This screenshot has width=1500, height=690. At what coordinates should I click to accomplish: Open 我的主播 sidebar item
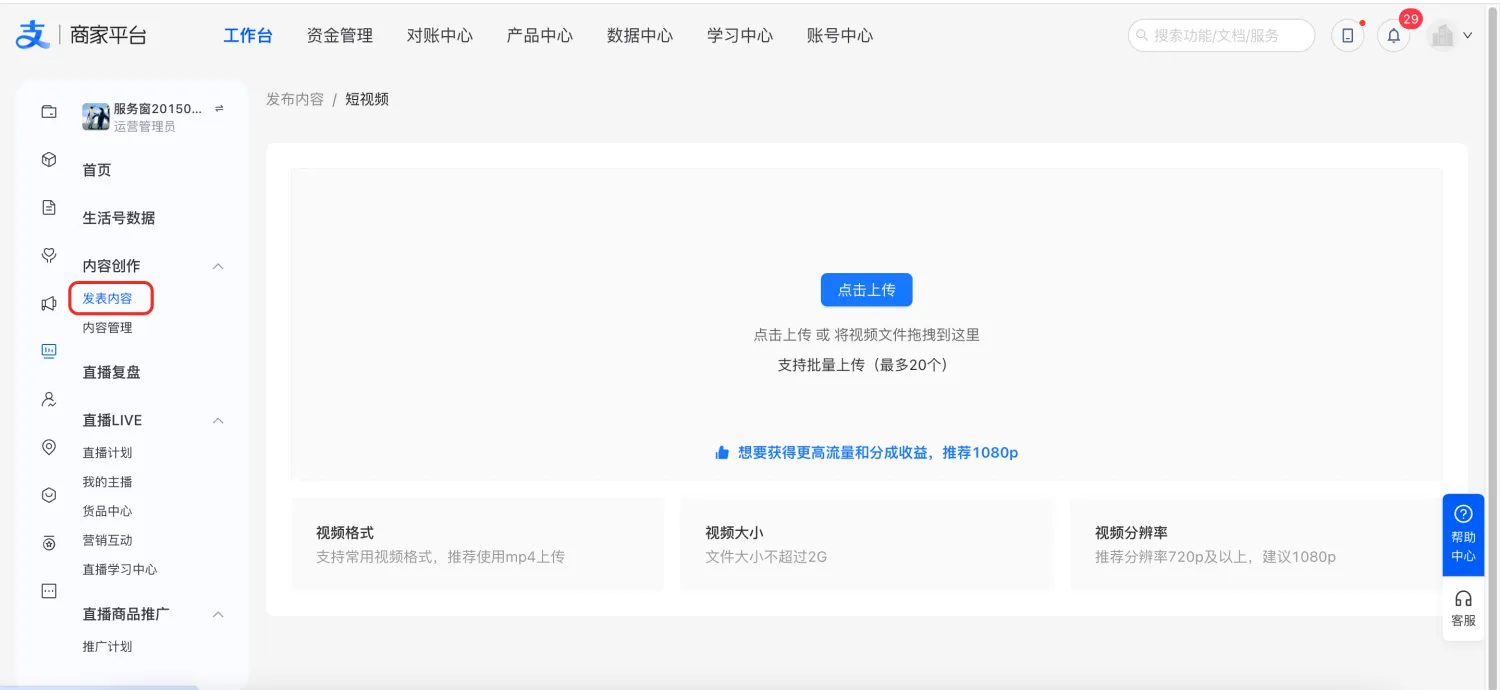(x=107, y=481)
